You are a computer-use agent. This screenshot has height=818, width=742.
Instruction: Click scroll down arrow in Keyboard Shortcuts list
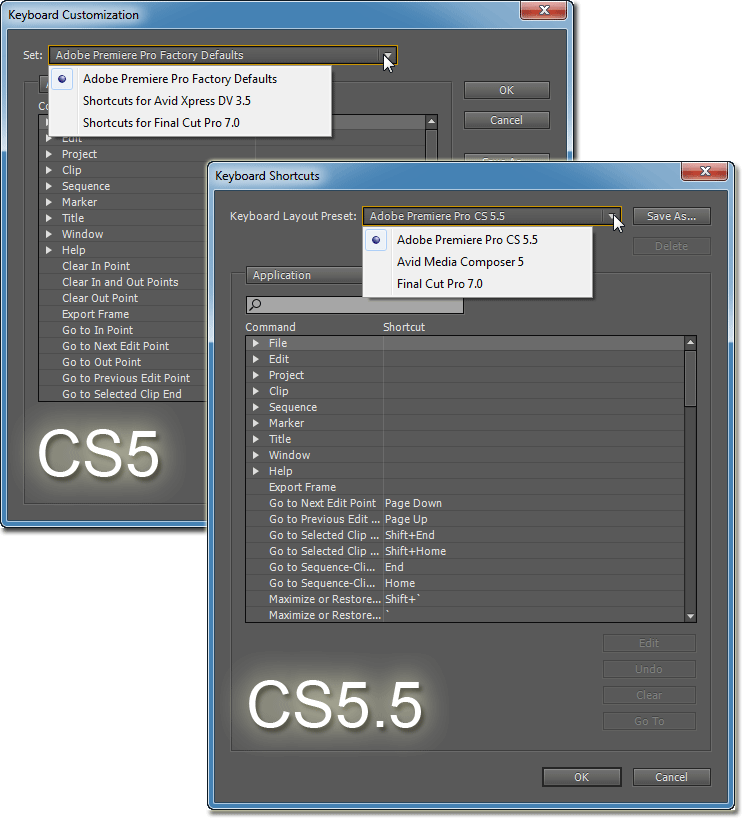click(x=690, y=616)
